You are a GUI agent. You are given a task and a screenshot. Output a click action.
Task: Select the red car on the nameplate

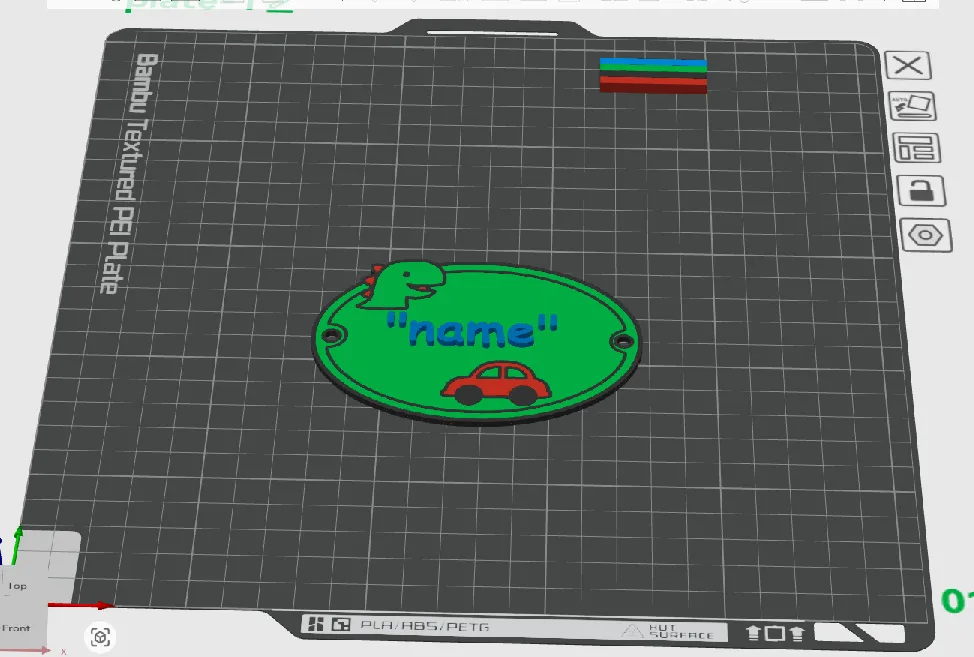click(495, 383)
